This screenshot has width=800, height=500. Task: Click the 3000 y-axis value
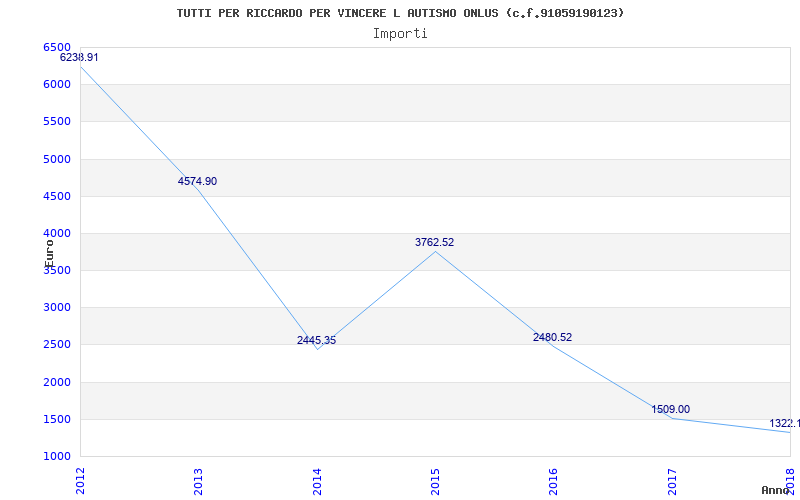(57, 308)
